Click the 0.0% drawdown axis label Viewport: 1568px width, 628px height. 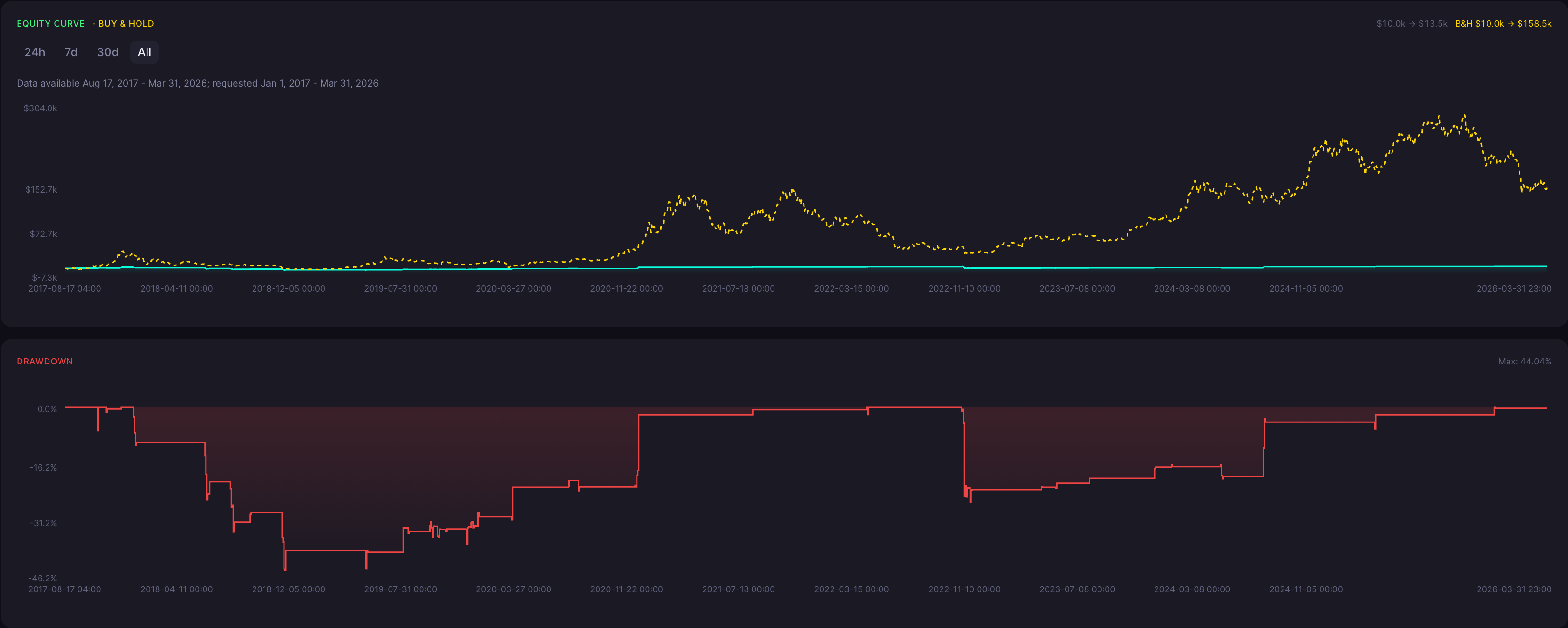47,409
